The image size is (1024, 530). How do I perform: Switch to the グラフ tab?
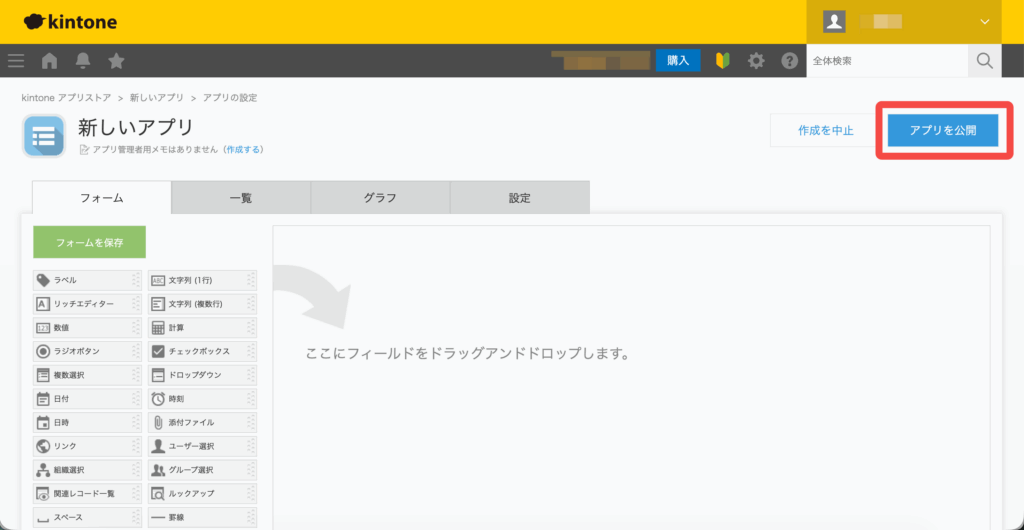380,198
